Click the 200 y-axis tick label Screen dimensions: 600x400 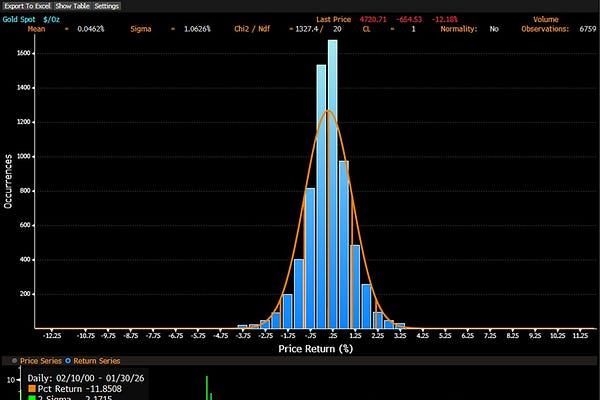point(25,294)
